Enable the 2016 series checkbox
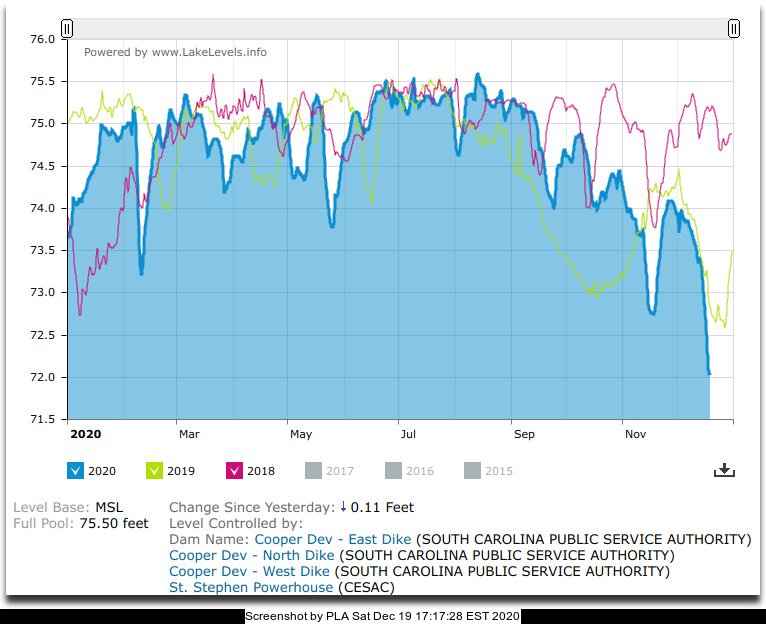Viewport: 766px width, 624px height. (x=393, y=471)
